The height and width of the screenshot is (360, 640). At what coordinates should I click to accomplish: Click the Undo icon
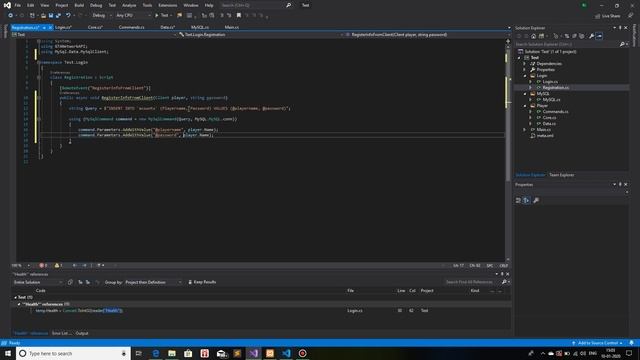tap(68, 16)
